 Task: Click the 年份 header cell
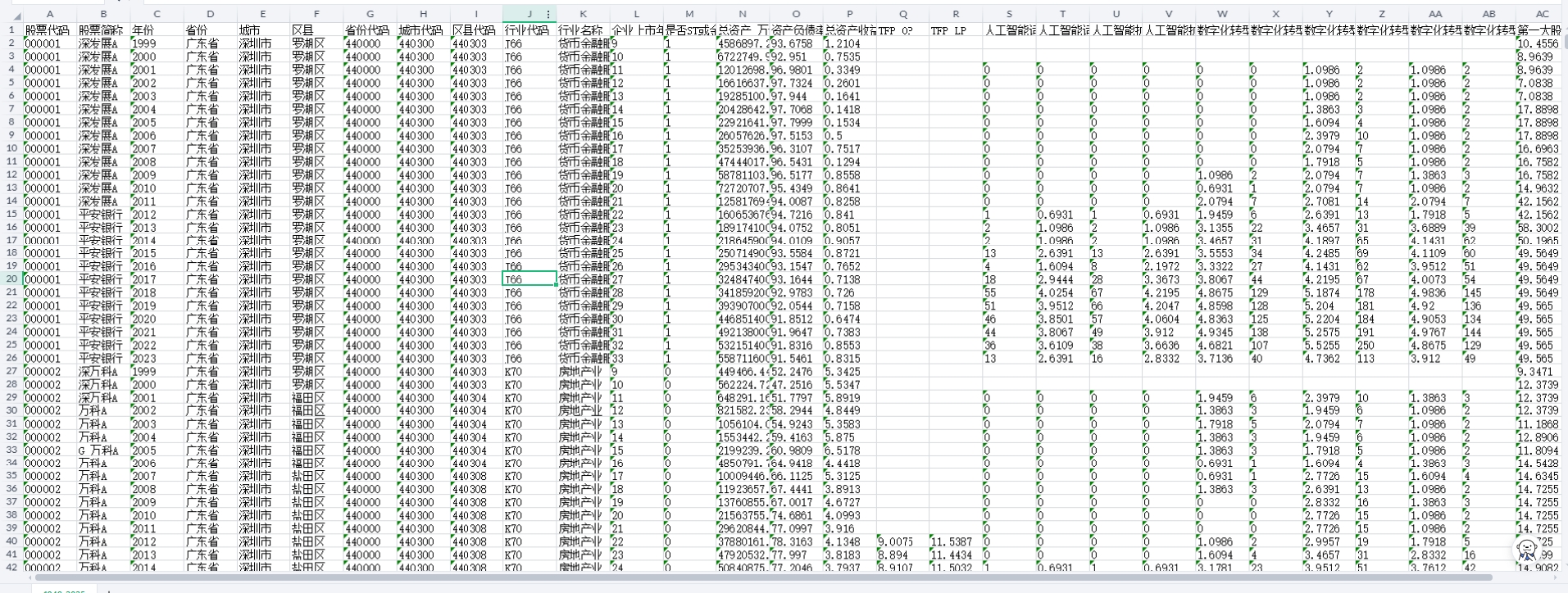click(157, 30)
